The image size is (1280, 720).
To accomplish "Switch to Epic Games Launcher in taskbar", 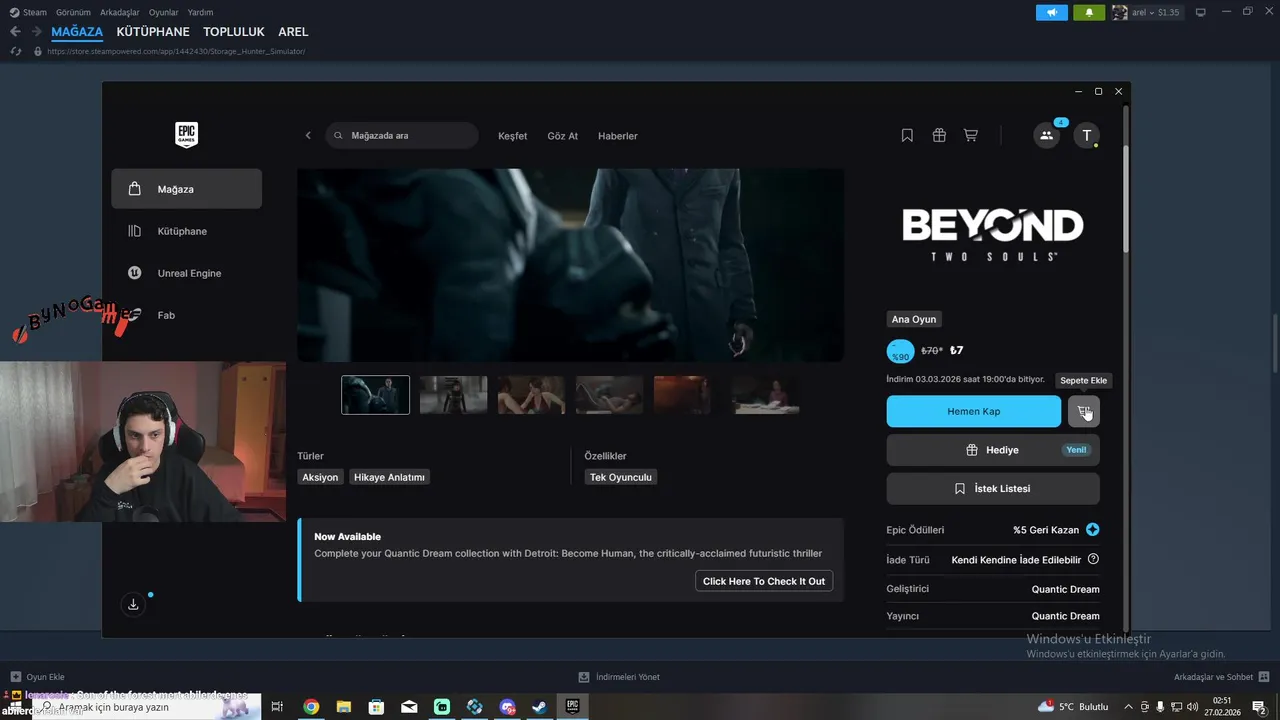I will tap(572, 707).
